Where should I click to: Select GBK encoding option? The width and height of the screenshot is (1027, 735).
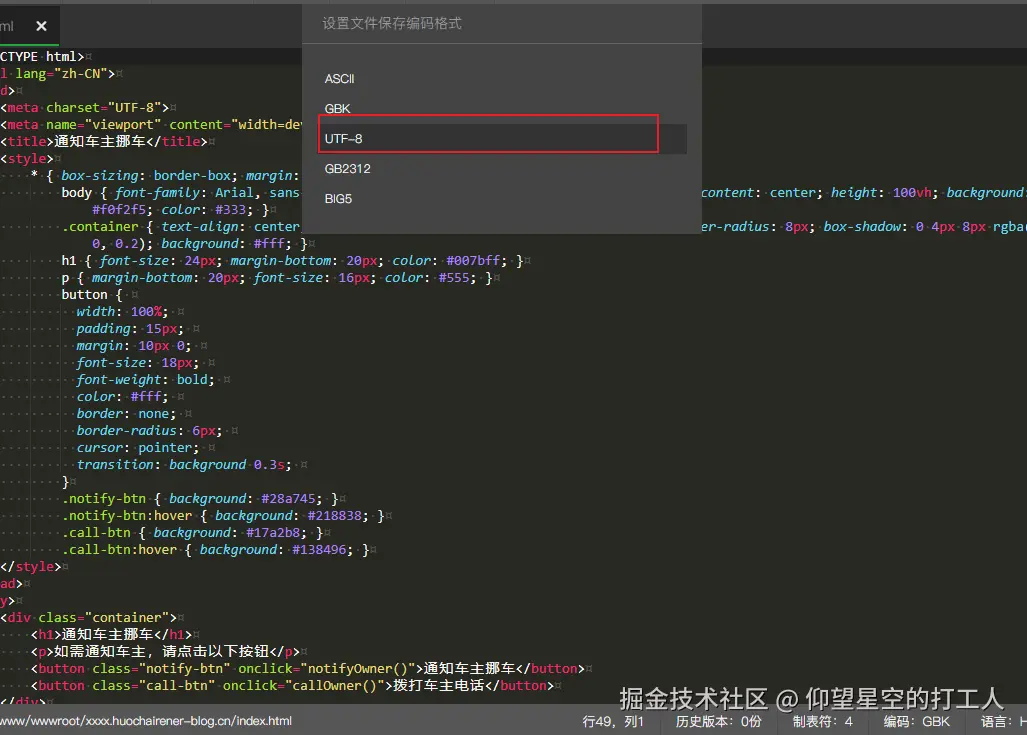337,109
